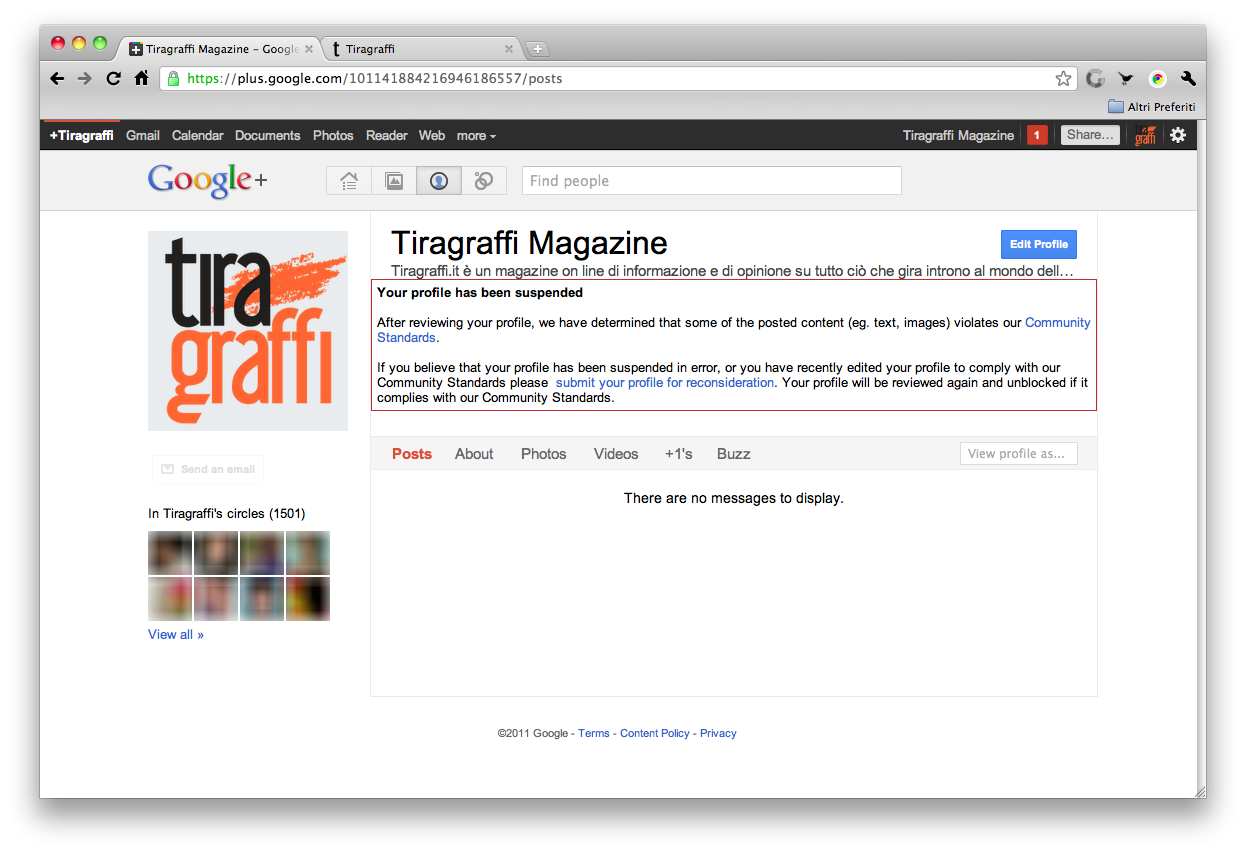Screen dimensions: 1246x853
Task: Open the Content Policy footer link
Action: (655, 734)
